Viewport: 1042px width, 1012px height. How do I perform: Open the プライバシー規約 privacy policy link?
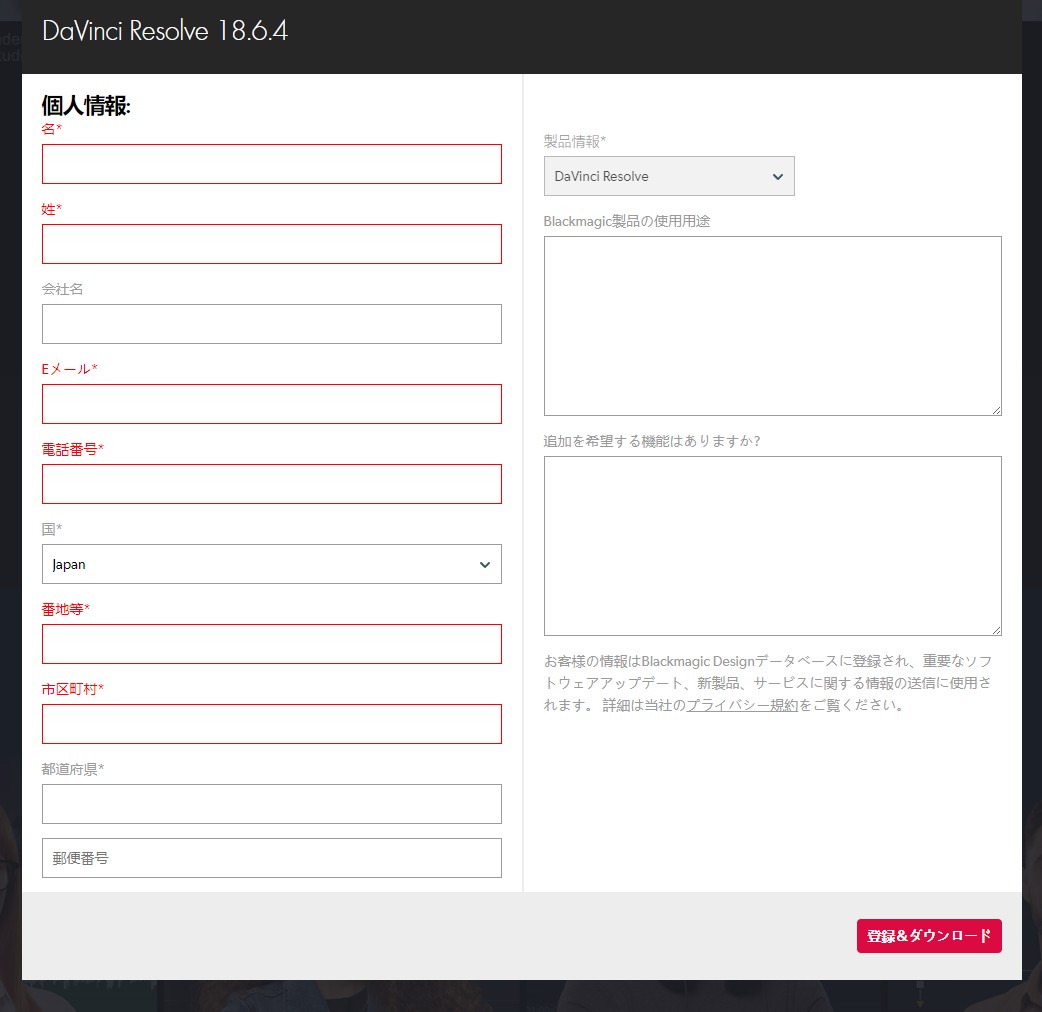[x=742, y=705]
